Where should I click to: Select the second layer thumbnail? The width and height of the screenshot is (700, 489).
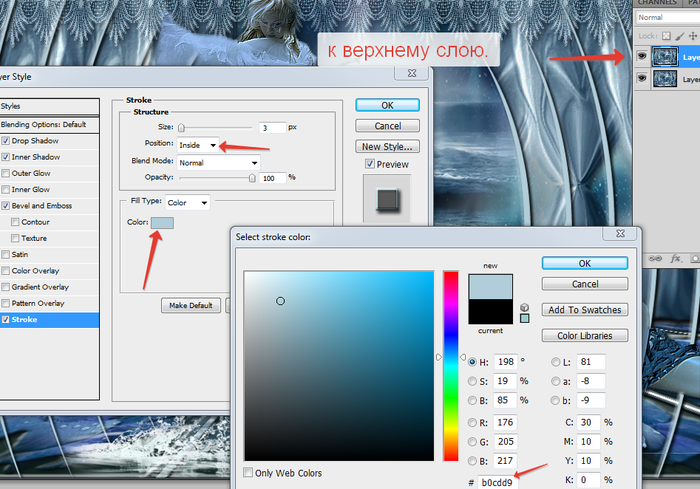pos(665,79)
